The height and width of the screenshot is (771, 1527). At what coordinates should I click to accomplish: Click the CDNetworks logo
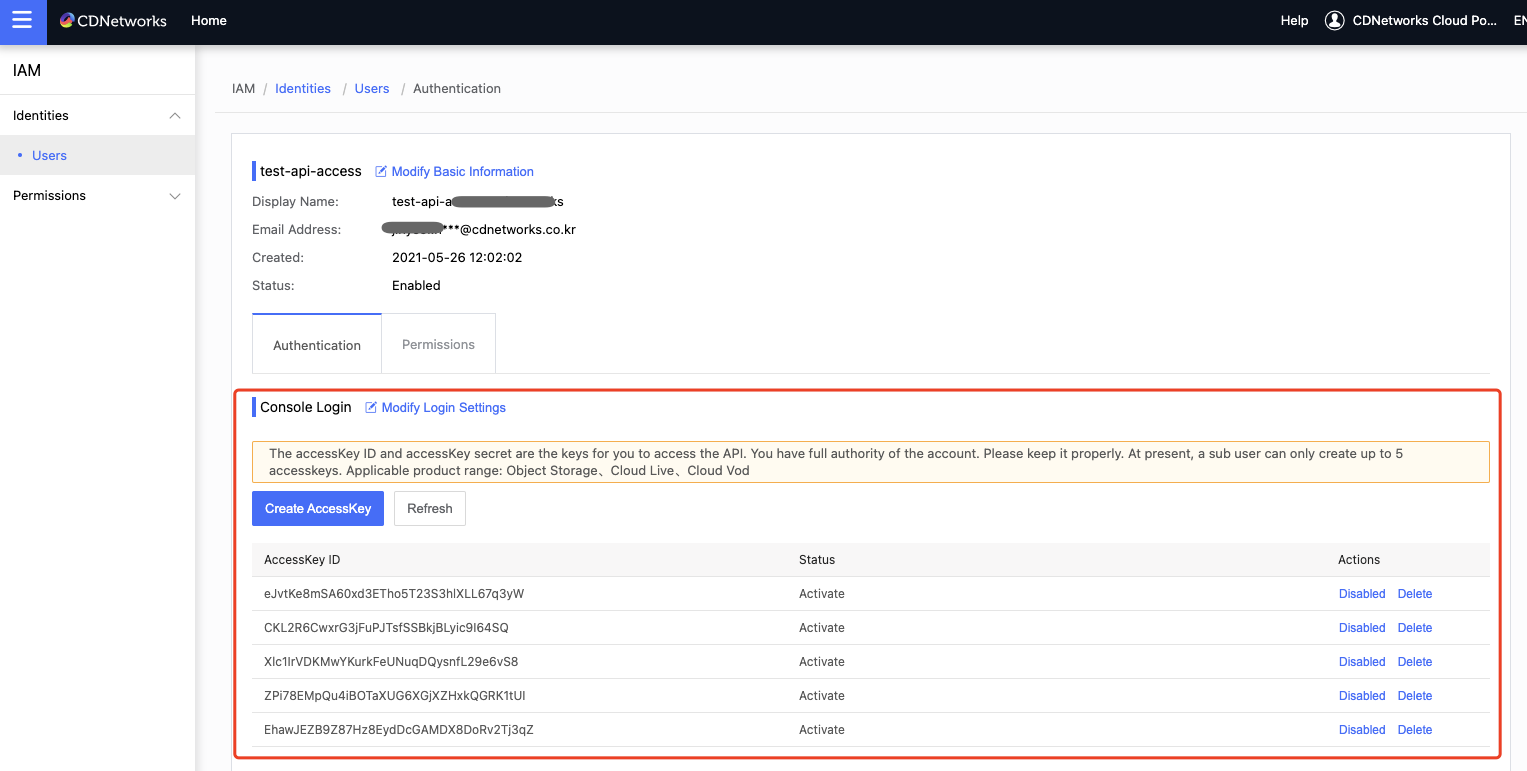113,21
